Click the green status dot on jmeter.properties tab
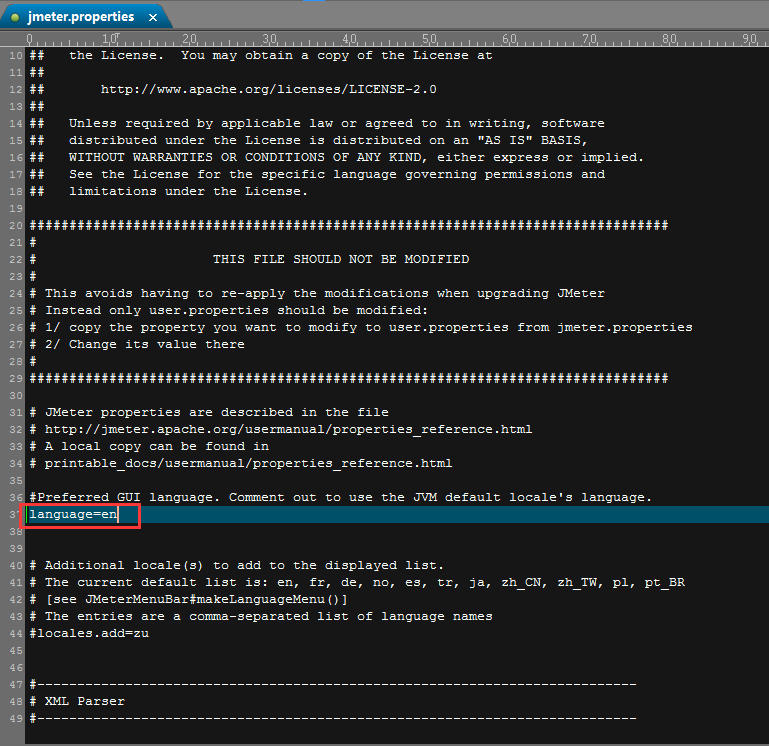Image resolution: width=769 pixels, height=746 pixels. [15, 18]
